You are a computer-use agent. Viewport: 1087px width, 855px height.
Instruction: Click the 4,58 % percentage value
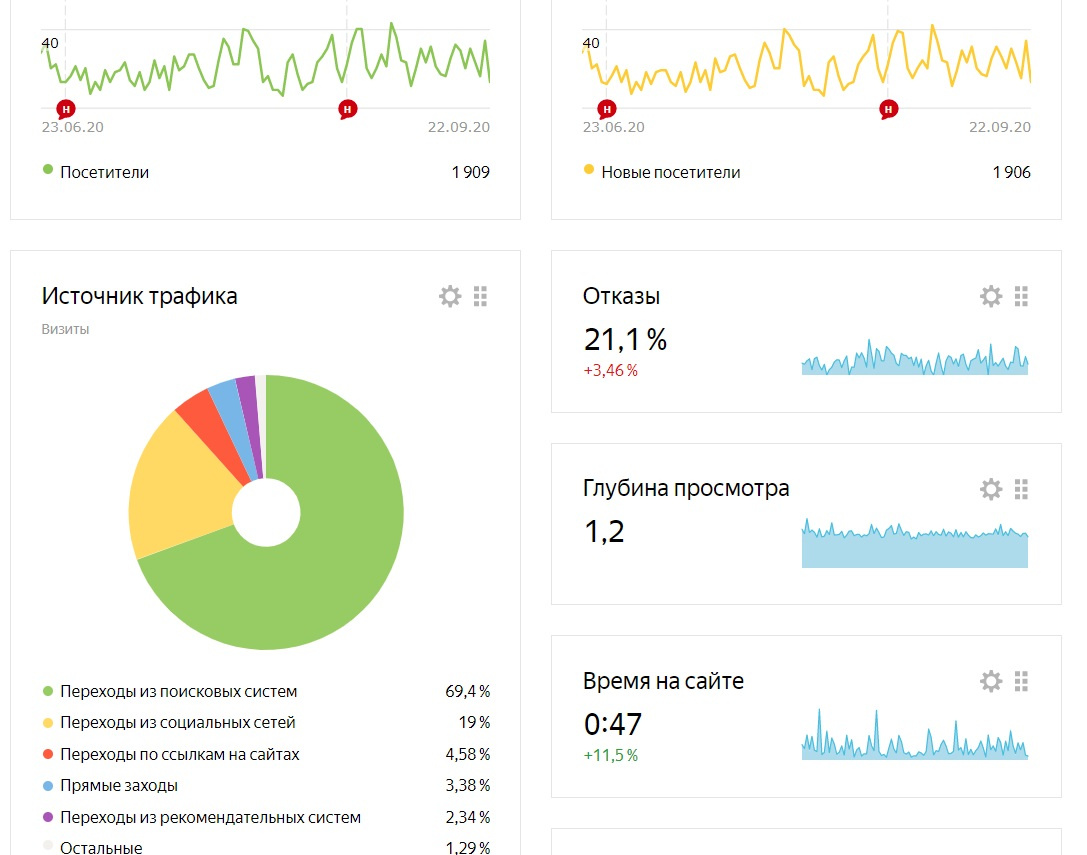[468, 754]
